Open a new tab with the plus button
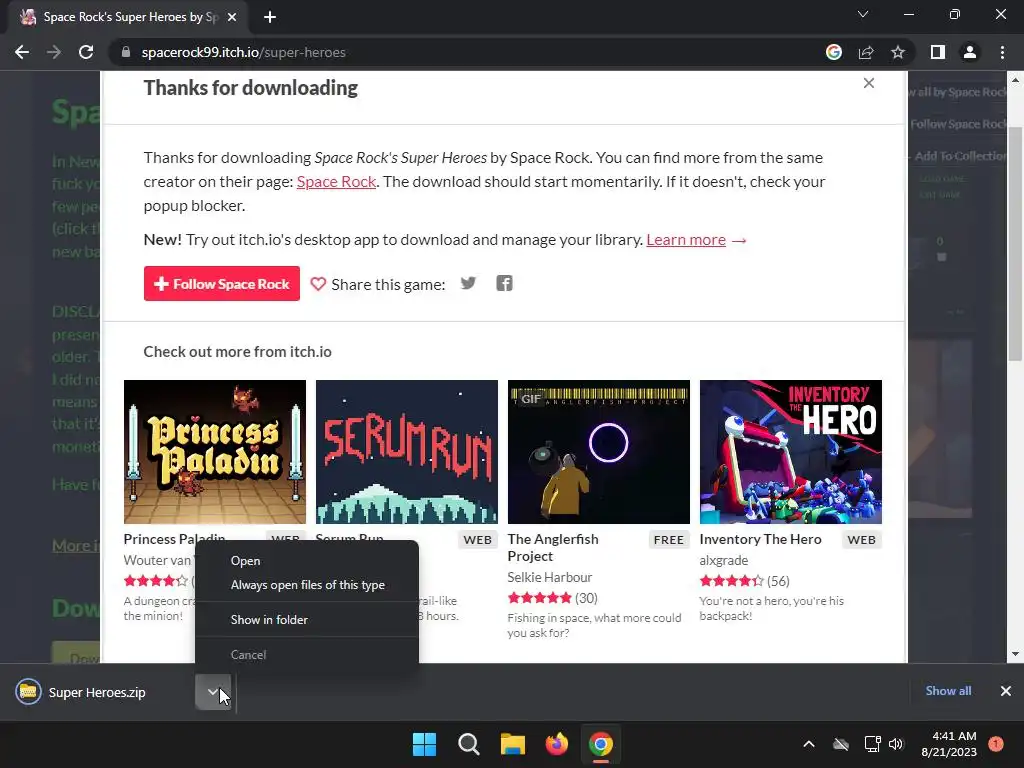This screenshot has height=768, width=1024. (270, 17)
